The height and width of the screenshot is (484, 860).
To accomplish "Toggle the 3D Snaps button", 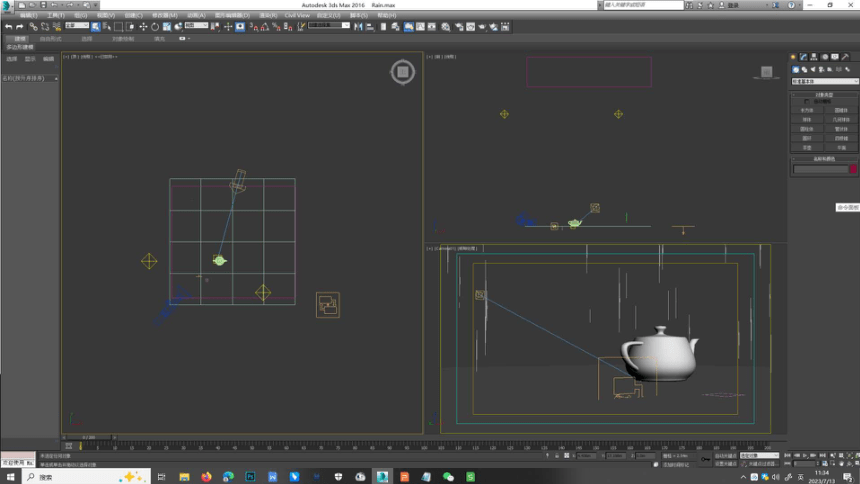I will point(253,26).
